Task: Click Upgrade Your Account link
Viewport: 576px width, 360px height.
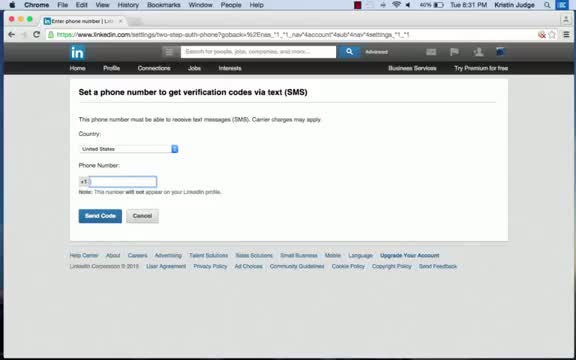Action: click(x=410, y=255)
